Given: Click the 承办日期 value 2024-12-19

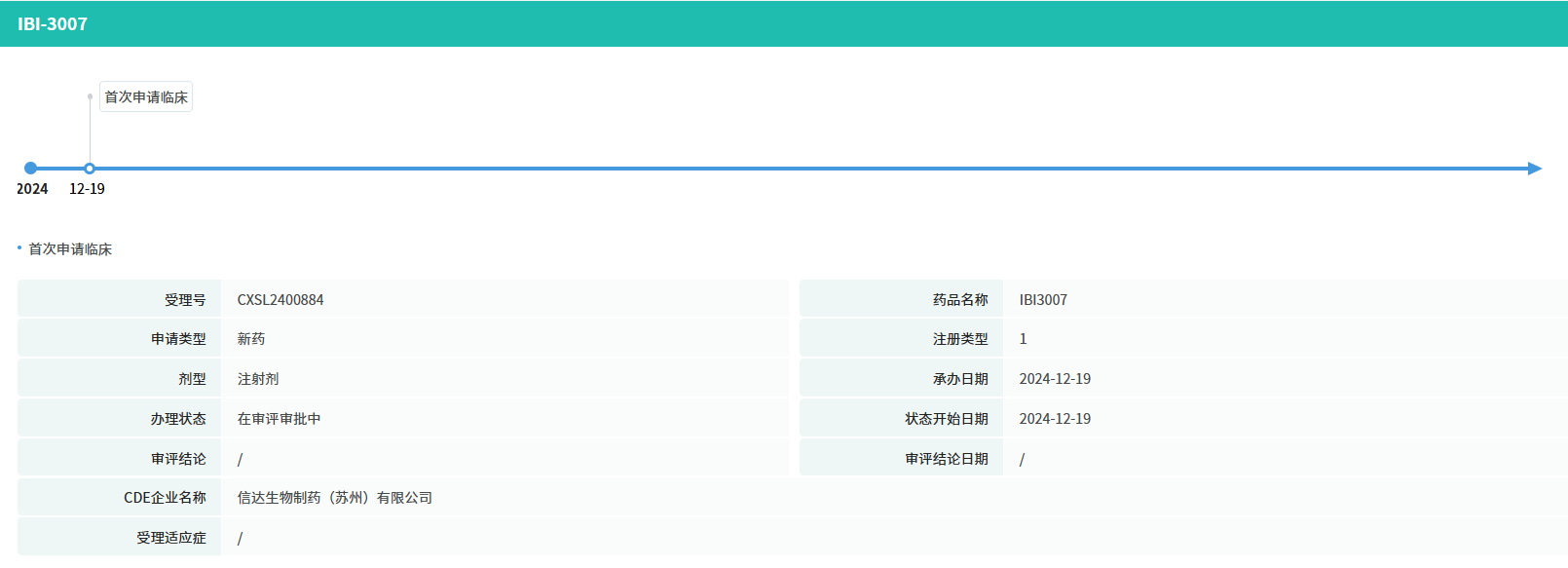Looking at the screenshot, I should [x=1055, y=379].
